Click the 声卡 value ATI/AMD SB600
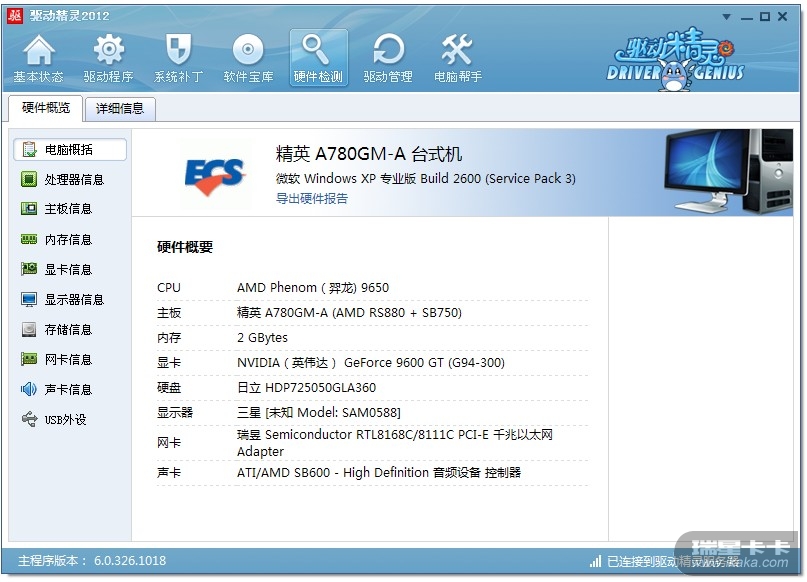This screenshot has width=807, height=582. point(379,473)
